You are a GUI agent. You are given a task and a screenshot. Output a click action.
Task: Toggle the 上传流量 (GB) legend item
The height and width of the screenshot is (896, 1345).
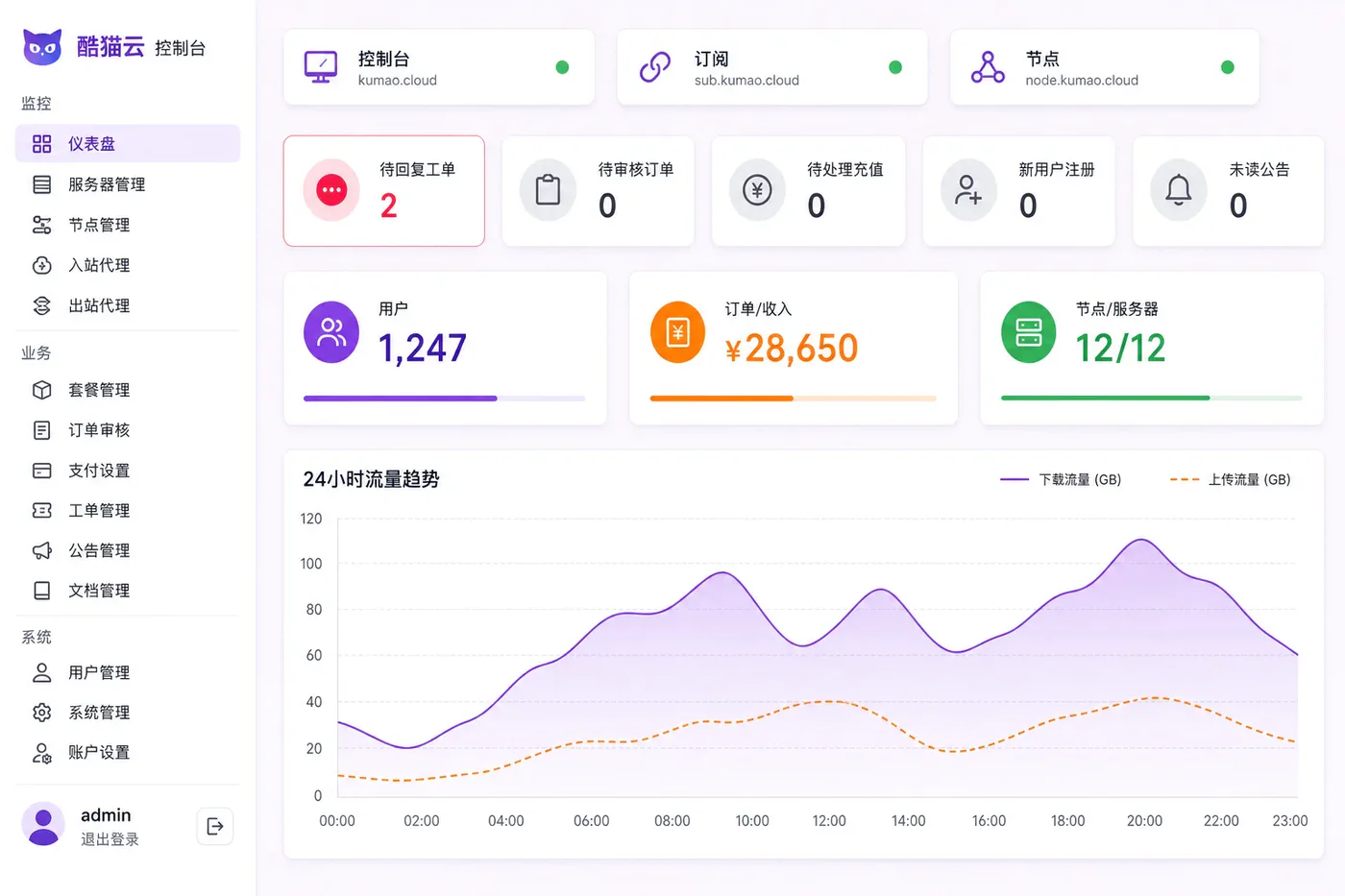coord(1231,479)
